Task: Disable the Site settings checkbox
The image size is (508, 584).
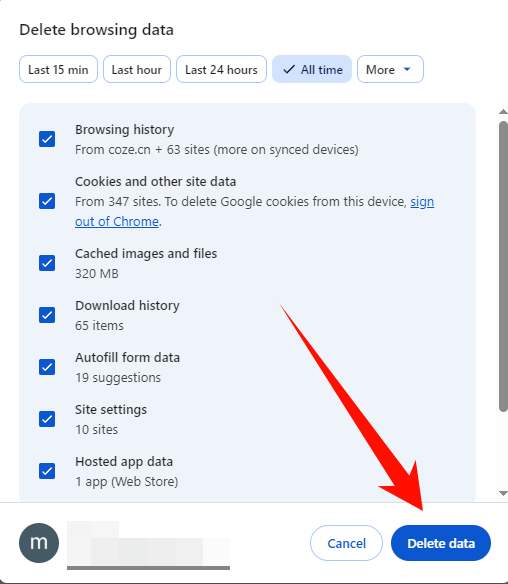Action: coord(47,419)
